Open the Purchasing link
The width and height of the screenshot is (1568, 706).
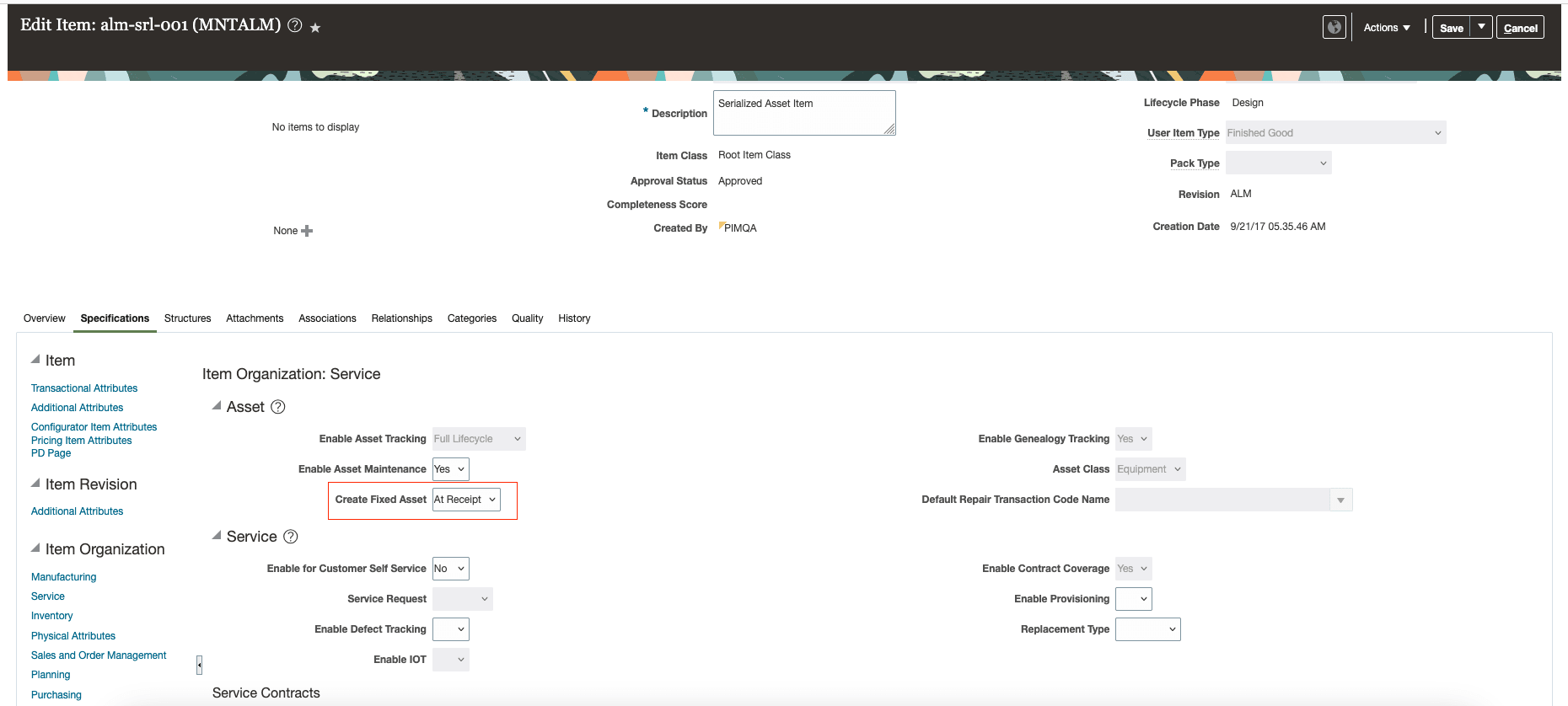[x=56, y=695]
